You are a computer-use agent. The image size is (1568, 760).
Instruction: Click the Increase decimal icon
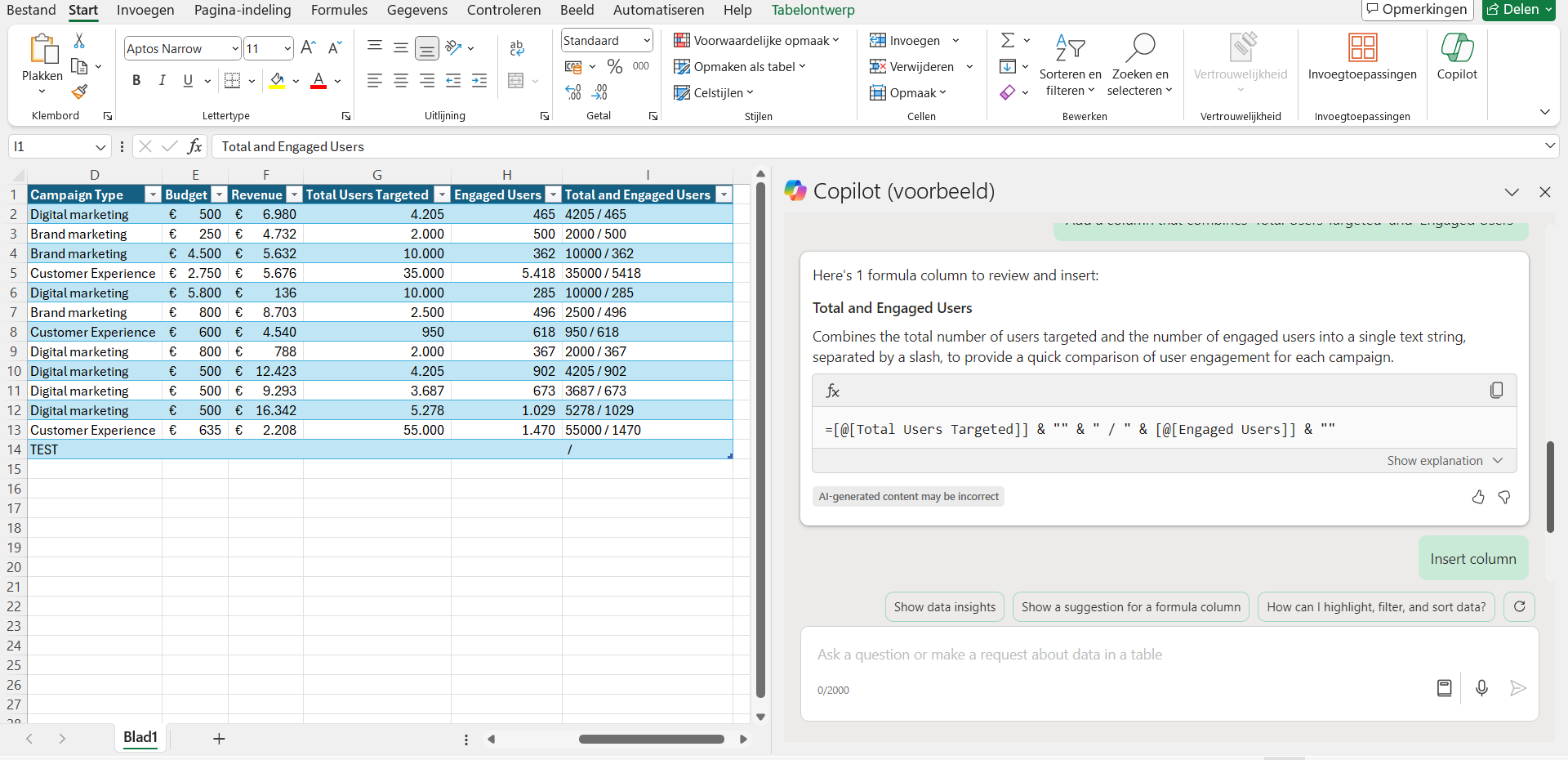click(x=573, y=92)
